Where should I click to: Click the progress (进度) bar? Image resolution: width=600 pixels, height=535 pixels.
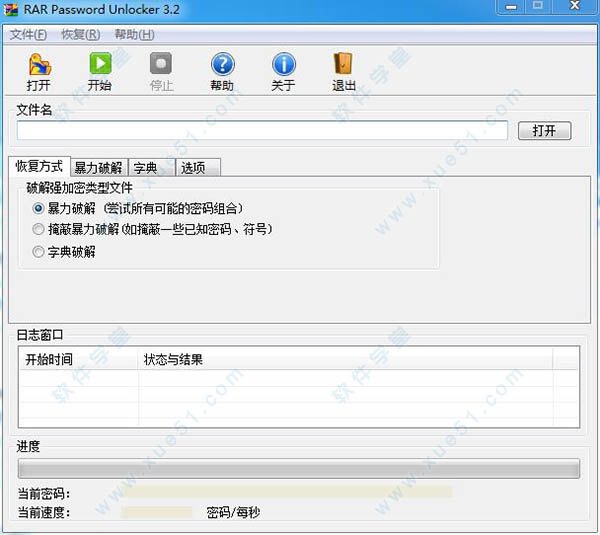(x=299, y=469)
